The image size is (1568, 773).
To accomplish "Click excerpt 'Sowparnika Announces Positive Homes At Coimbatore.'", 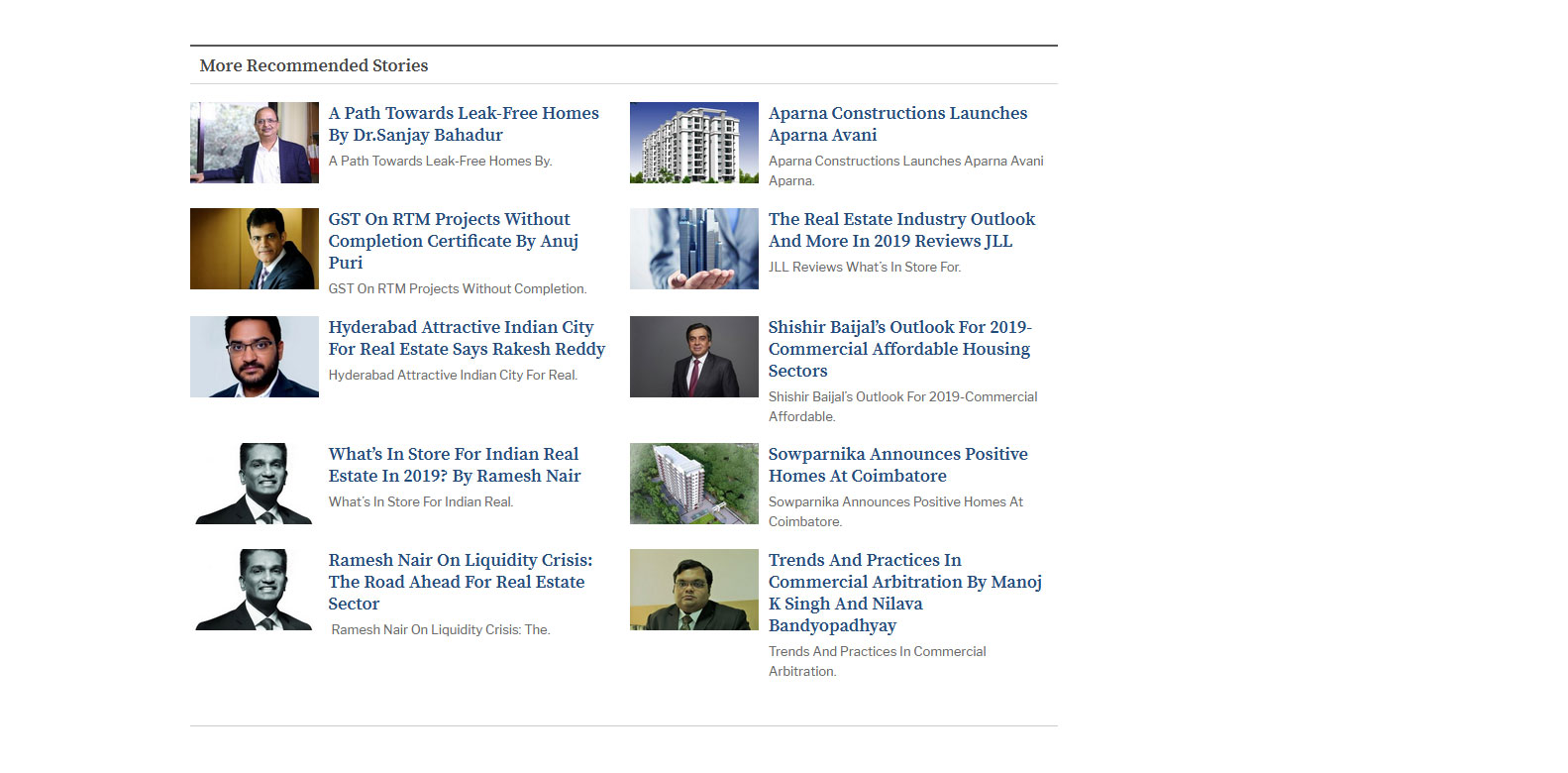I will [895, 511].
